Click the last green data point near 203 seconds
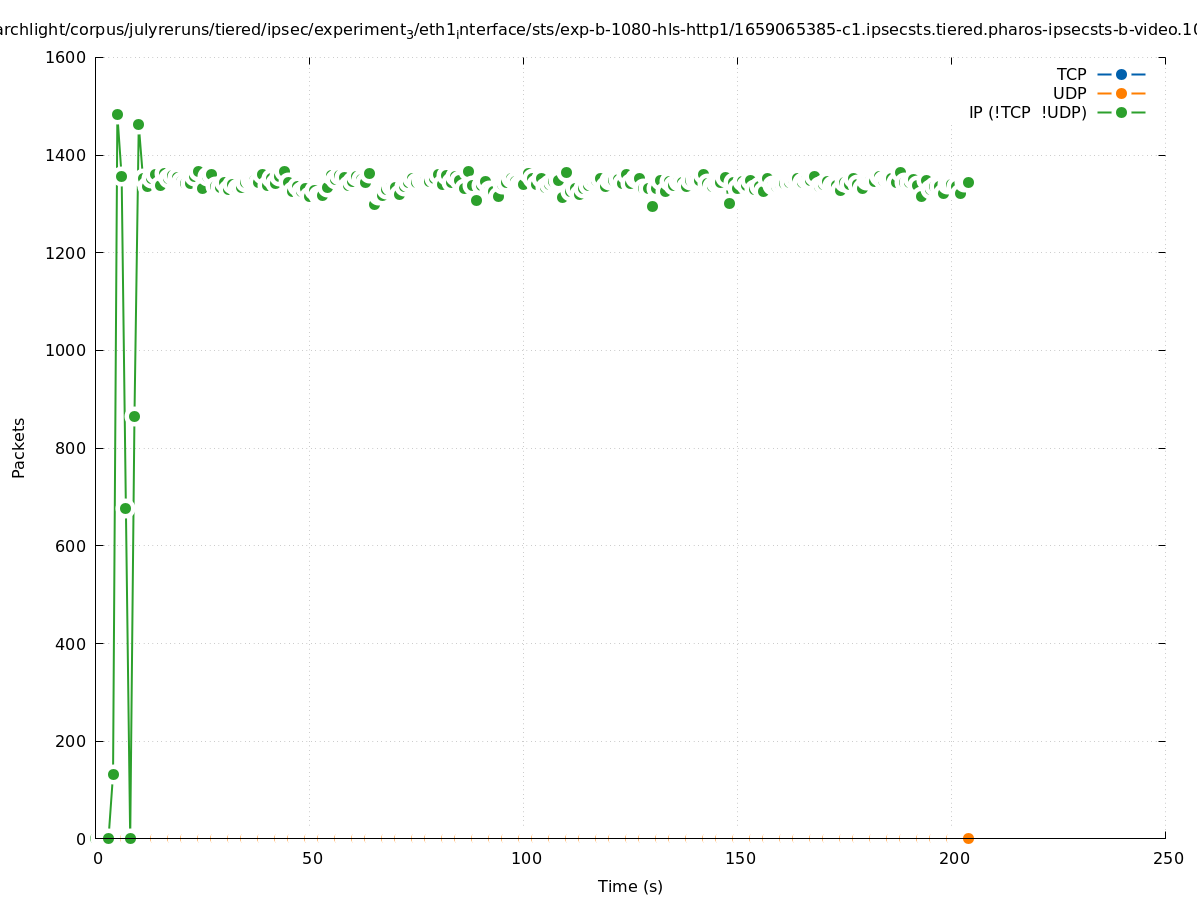1197x900 pixels. click(x=968, y=182)
